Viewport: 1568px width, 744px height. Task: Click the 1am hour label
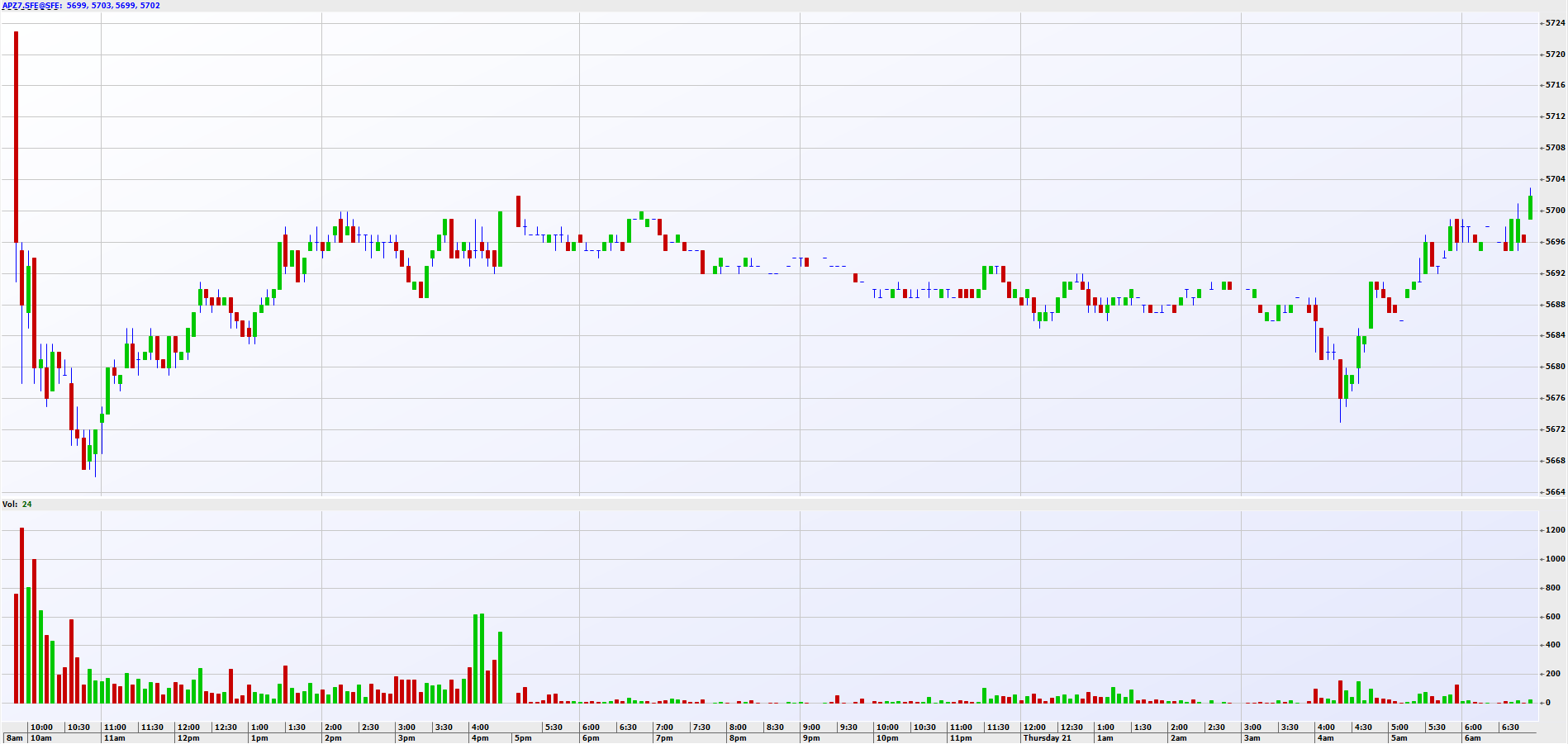(x=1105, y=738)
